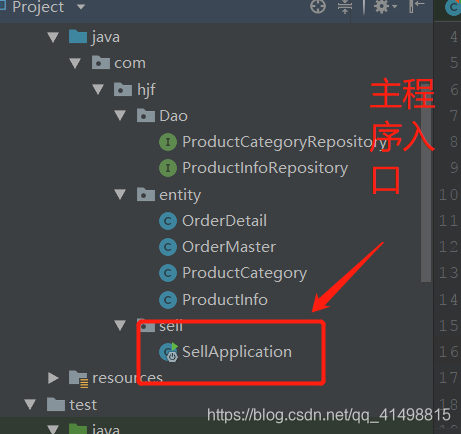Click the Dao package icon

pos(146,116)
